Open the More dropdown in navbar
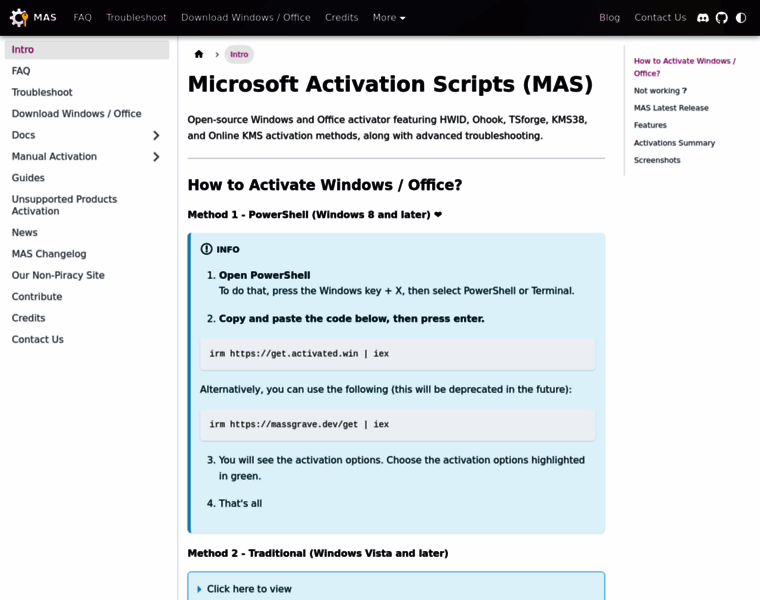This screenshot has width=760, height=600. click(389, 17)
